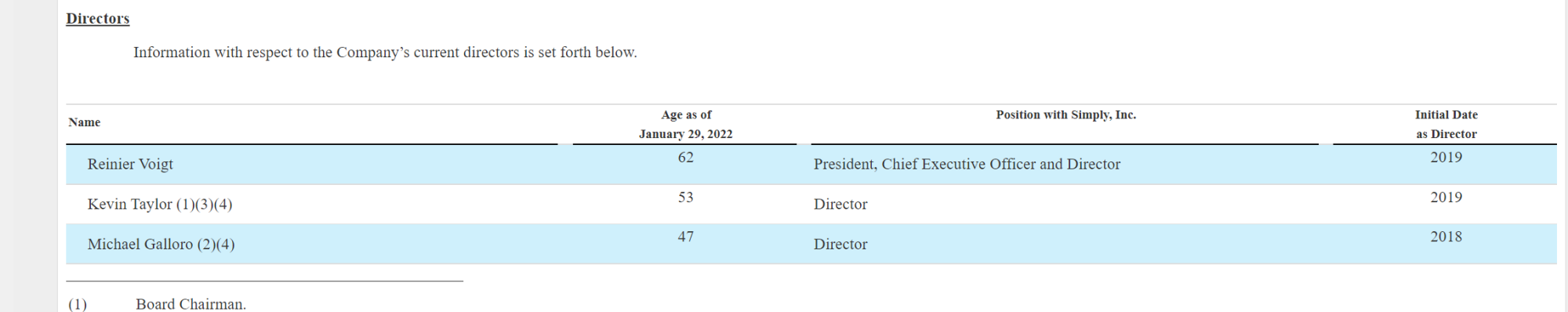The width and height of the screenshot is (1568, 312).
Task: Click President, Chief Executive Officer and Director text
Action: click(967, 164)
